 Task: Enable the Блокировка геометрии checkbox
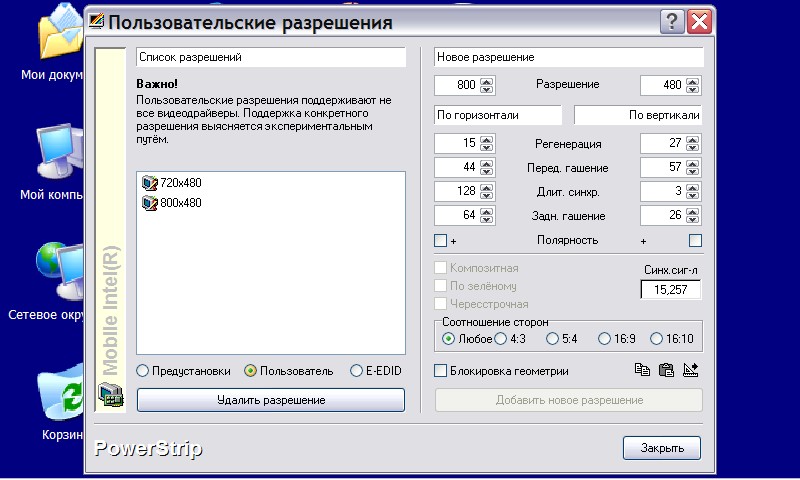(x=441, y=371)
